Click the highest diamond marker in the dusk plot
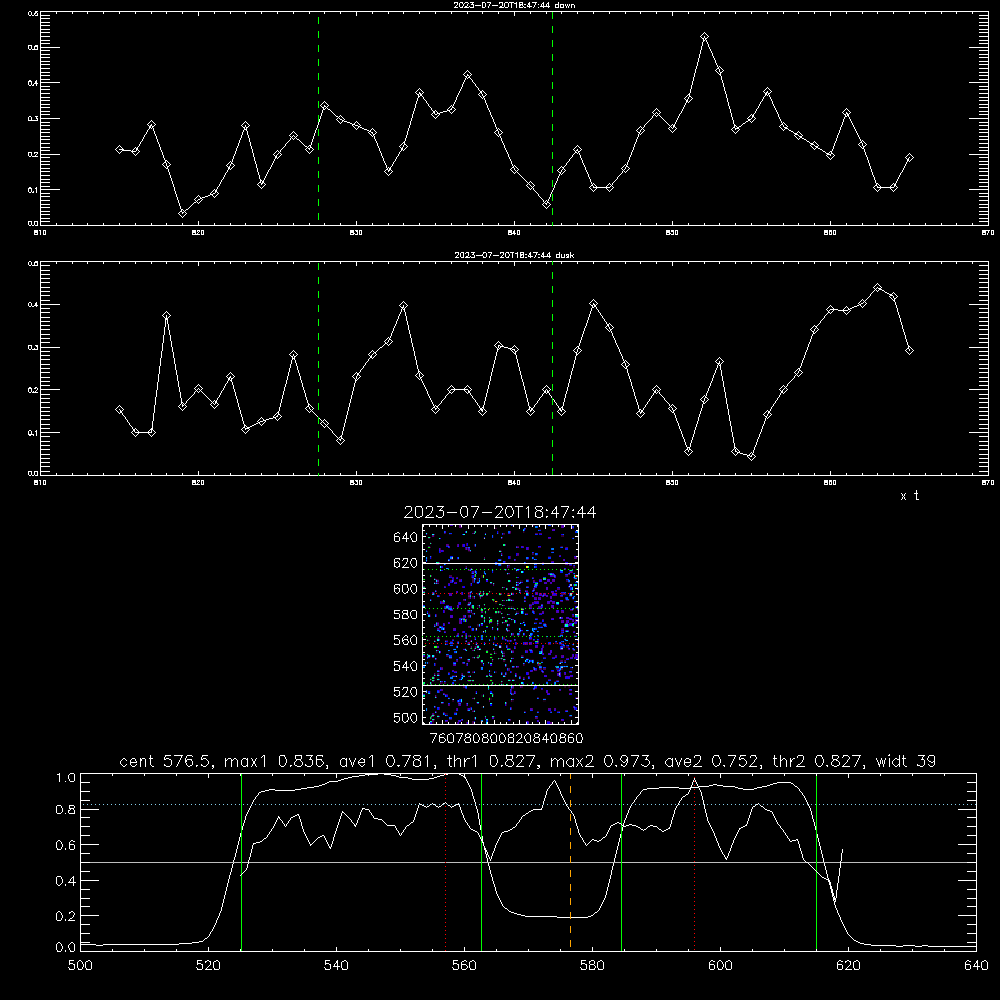Image resolution: width=1000 pixels, height=1000 pixels. pyautogui.click(x=878, y=288)
